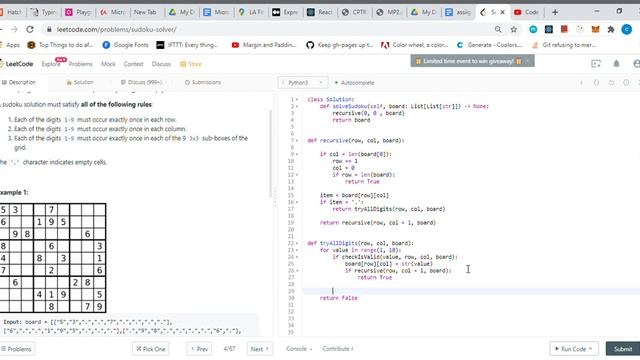The width and height of the screenshot is (640, 360).
Task: Go to the Next problem
Action: click(260, 349)
